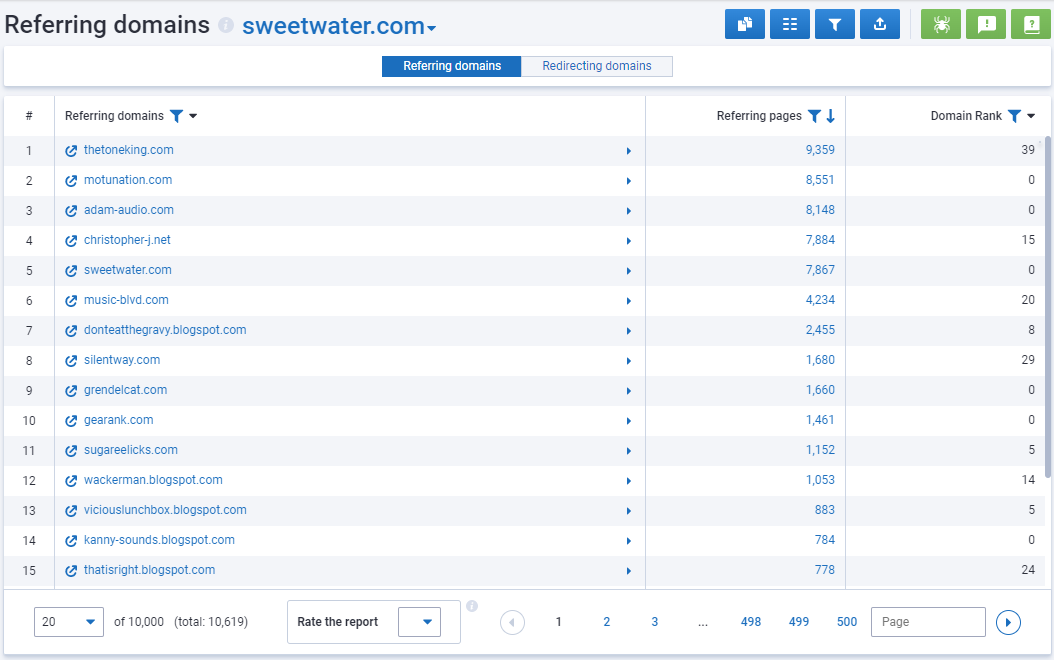Expand the kanny-sounds.blogspot.com row arrow
This screenshot has width=1054, height=660.
(x=629, y=541)
